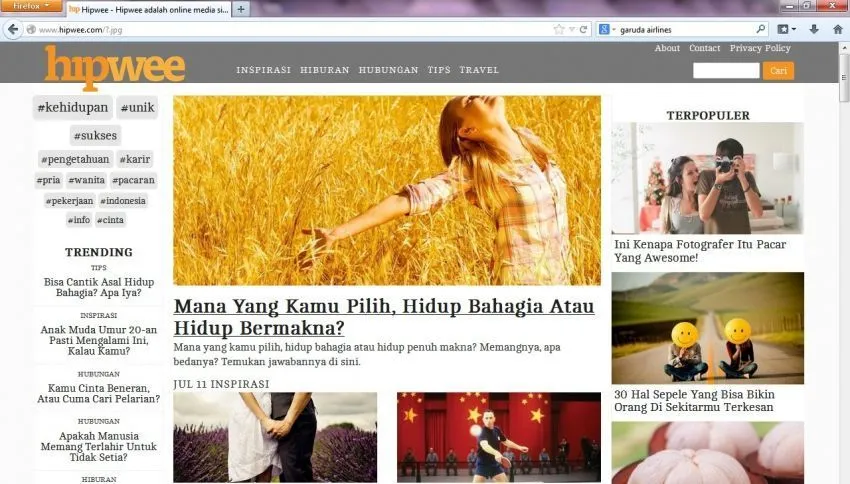Select the #cinta tag

[x=110, y=220]
